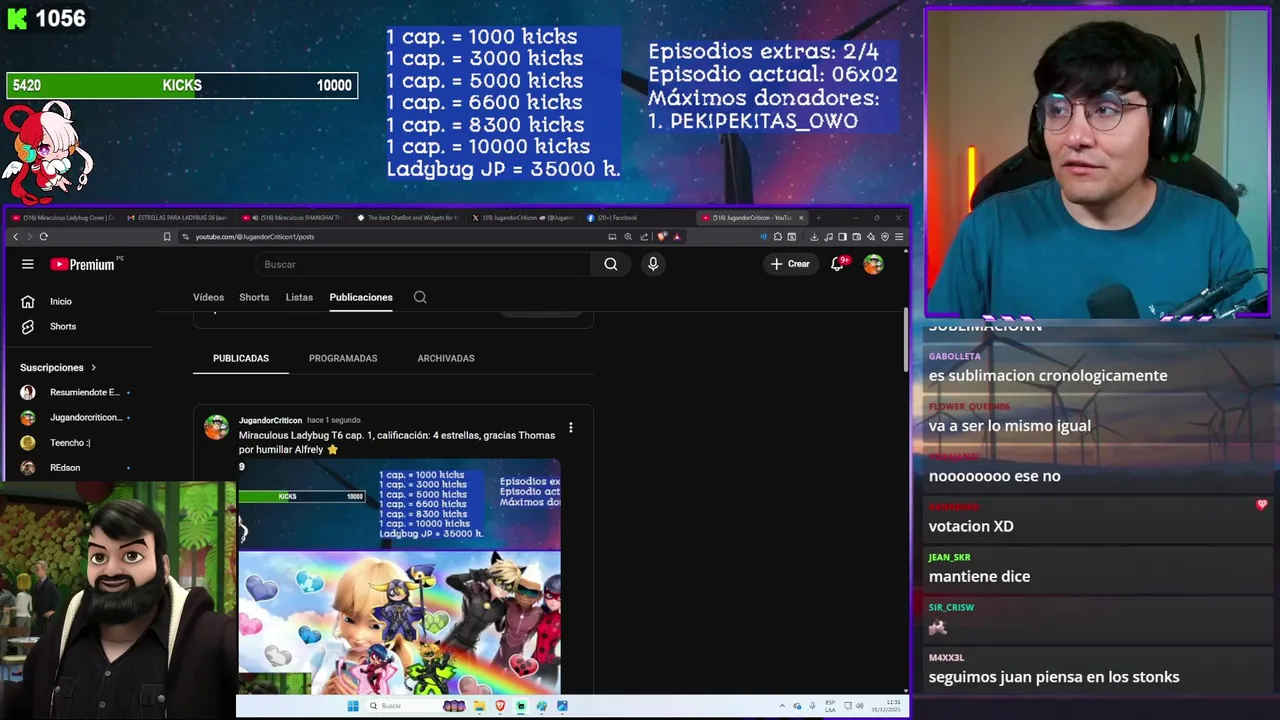The image size is (1280, 720).
Task: Select the Publicaciones channel tab
Action: (361, 297)
